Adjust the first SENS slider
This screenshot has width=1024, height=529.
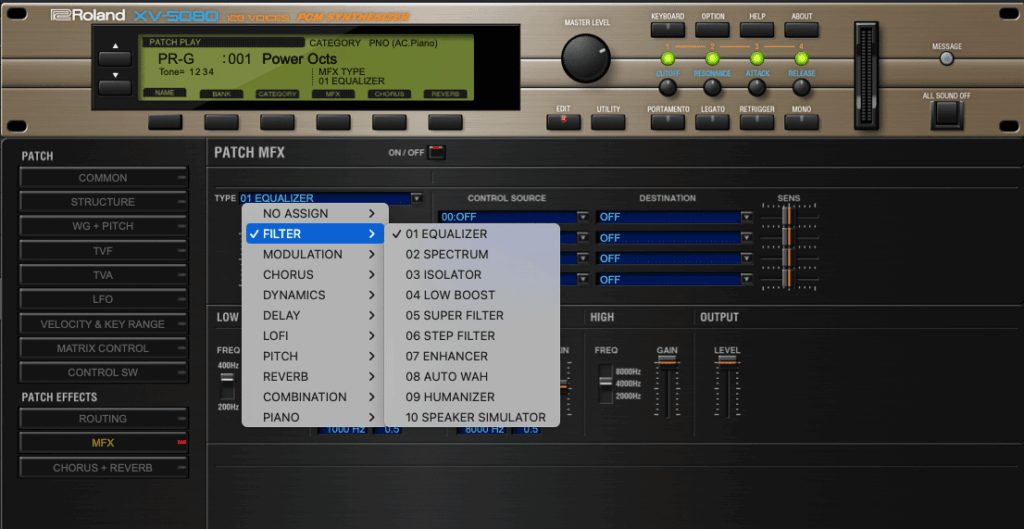coord(787,216)
